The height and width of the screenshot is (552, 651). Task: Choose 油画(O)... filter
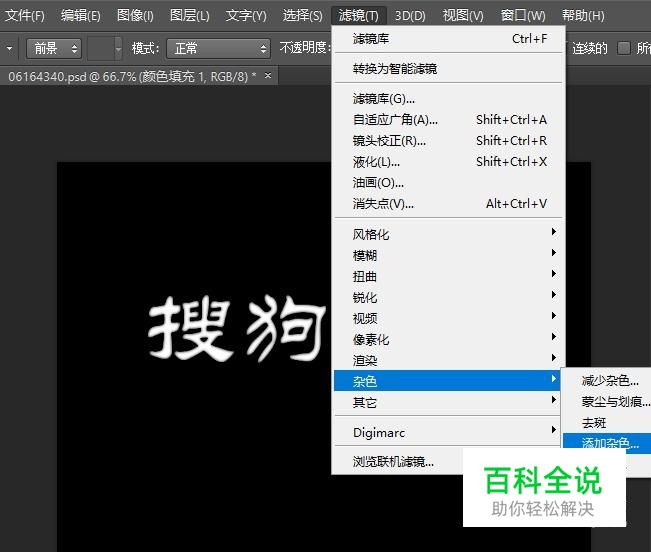click(x=450, y=183)
